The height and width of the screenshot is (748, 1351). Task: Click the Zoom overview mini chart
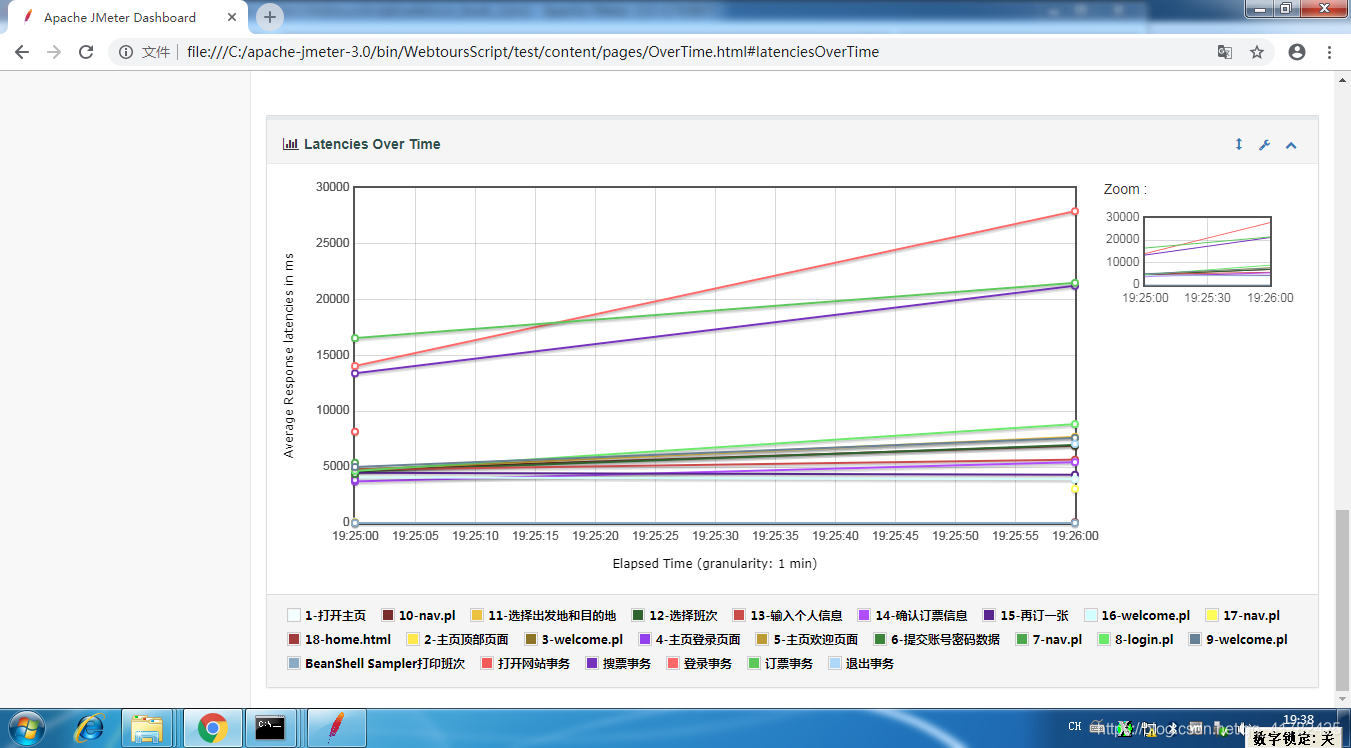[x=1207, y=250]
